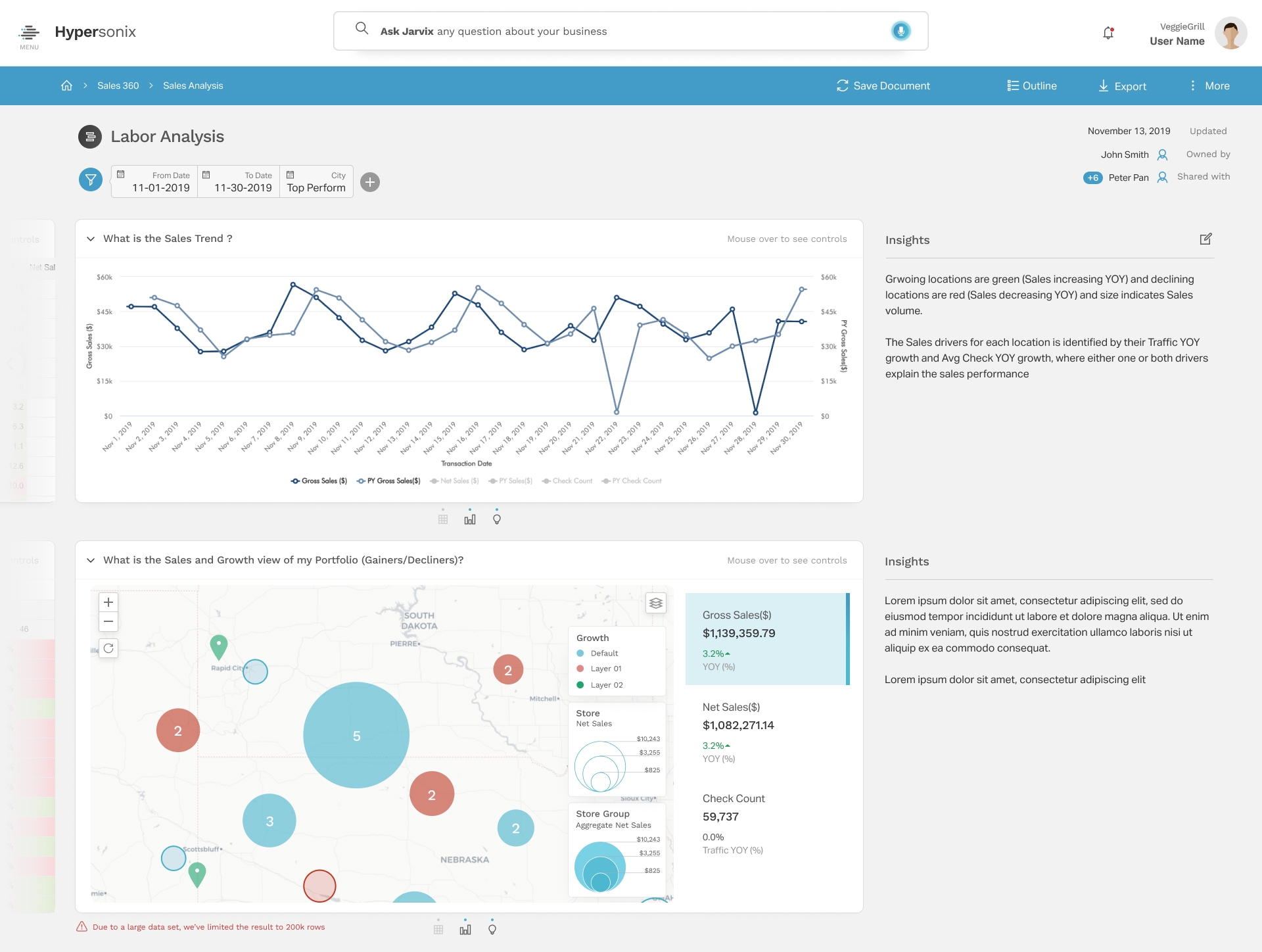Open the Outline view
Screen dimensions: 1262x952
click(x=1032, y=85)
